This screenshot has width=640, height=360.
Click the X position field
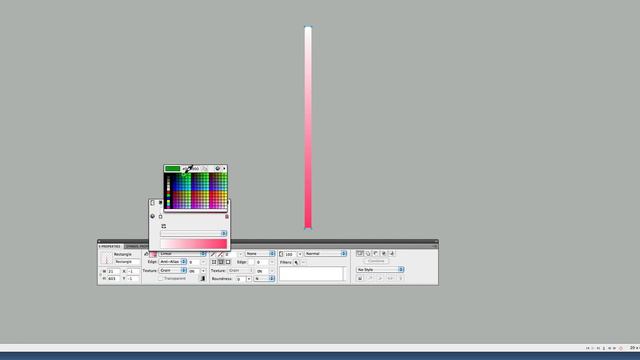pyautogui.click(x=133, y=271)
